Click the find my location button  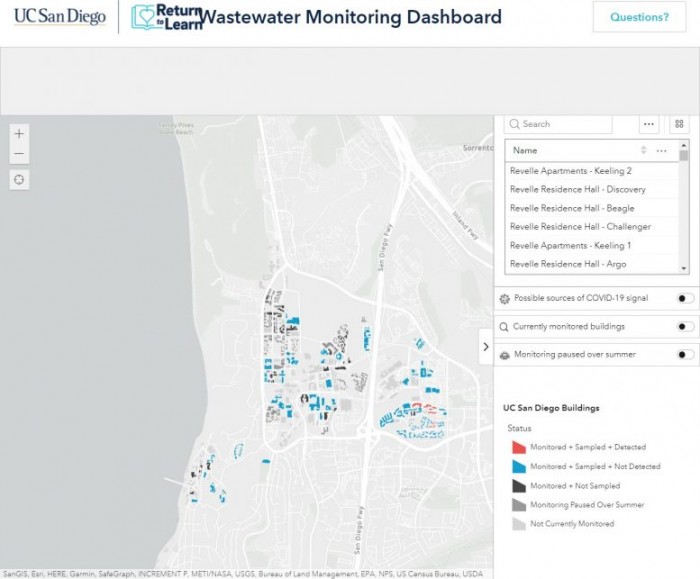tap(20, 180)
